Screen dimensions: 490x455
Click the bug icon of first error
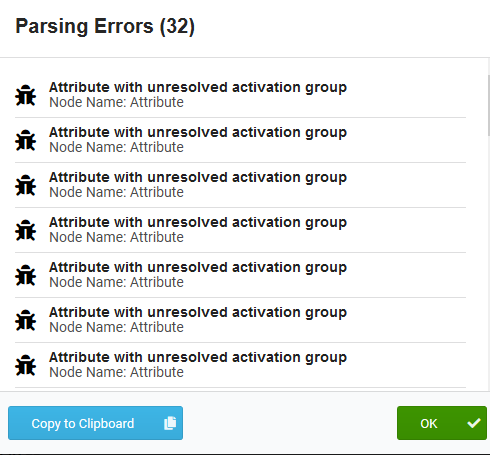pyautogui.click(x=25, y=95)
